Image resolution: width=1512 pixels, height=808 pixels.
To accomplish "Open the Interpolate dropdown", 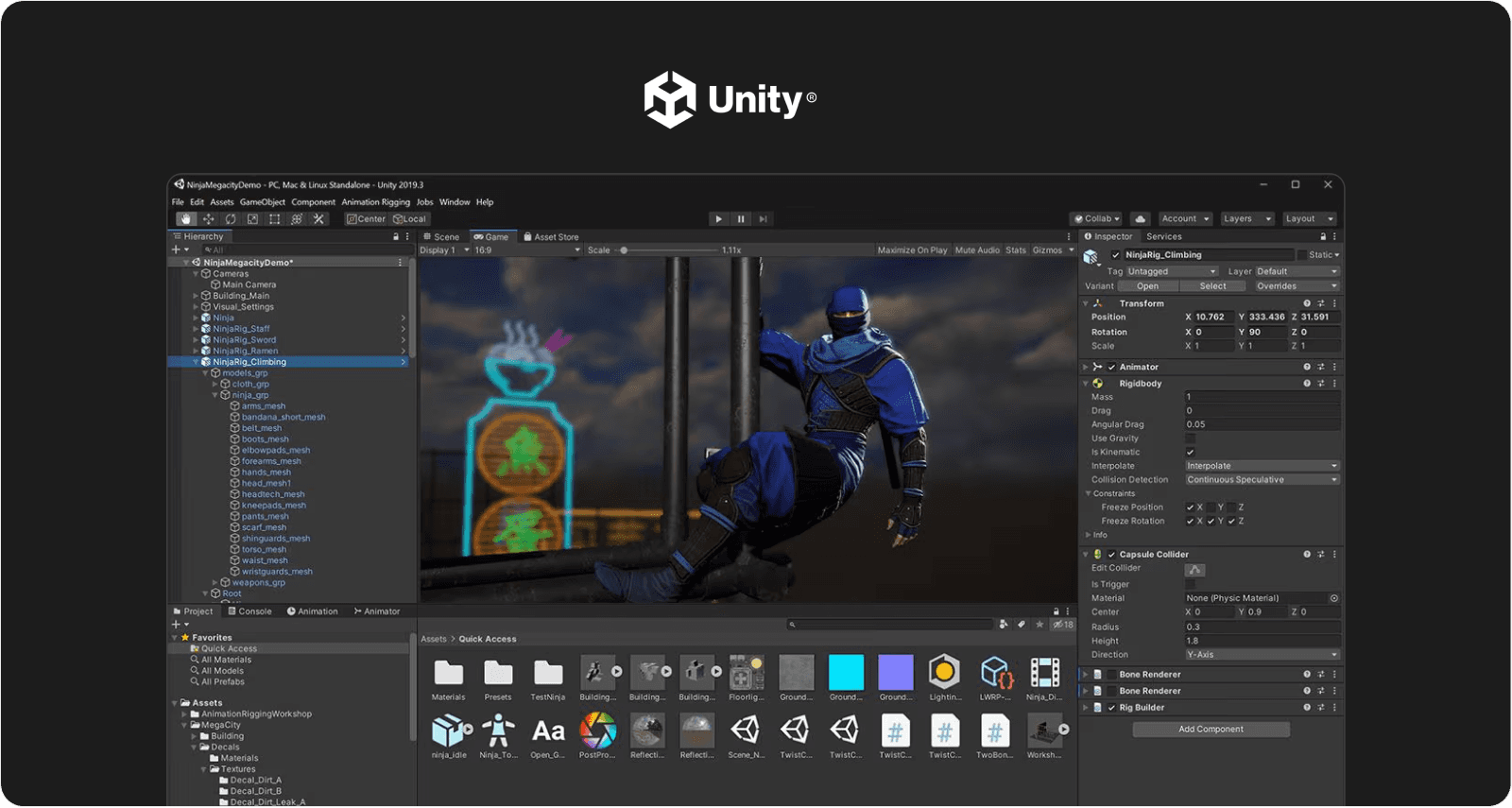I will click(1263, 466).
